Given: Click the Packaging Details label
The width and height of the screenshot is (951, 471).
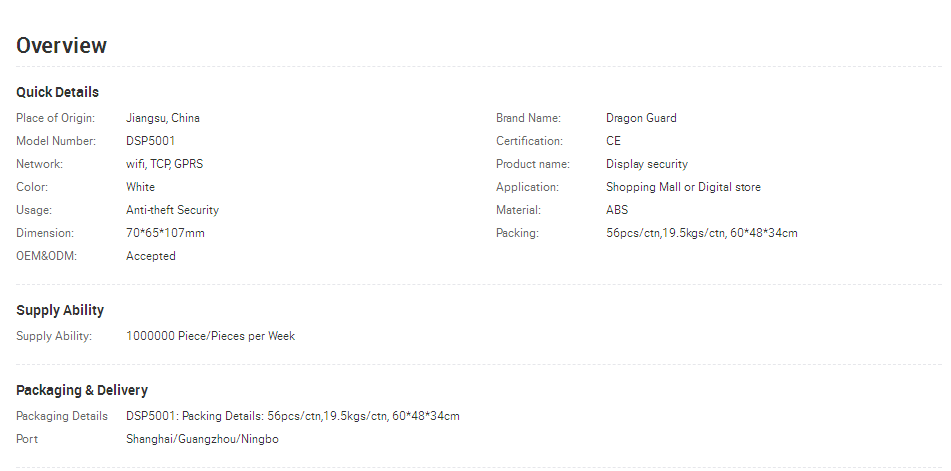Looking at the screenshot, I should pos(62,416).
